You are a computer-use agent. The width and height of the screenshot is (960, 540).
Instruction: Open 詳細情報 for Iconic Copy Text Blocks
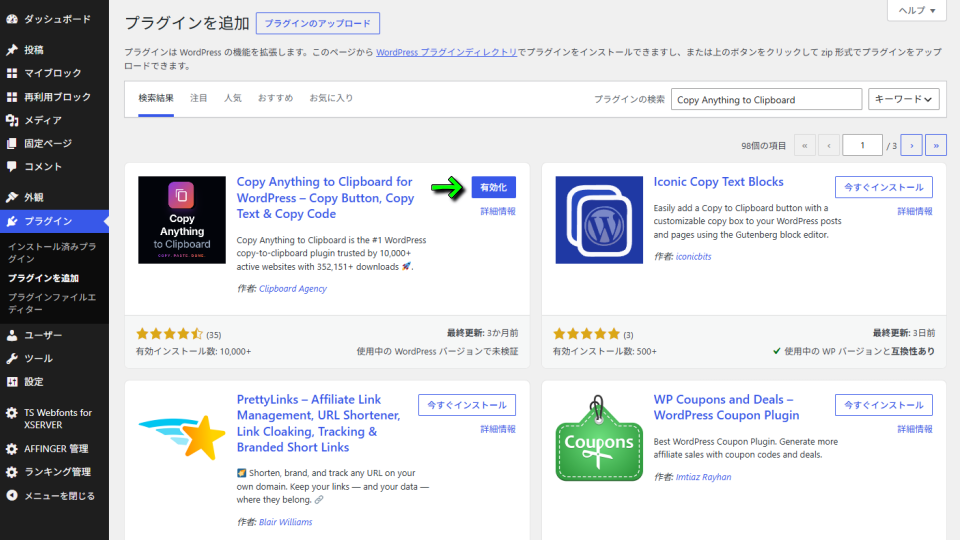pos(915,211)
